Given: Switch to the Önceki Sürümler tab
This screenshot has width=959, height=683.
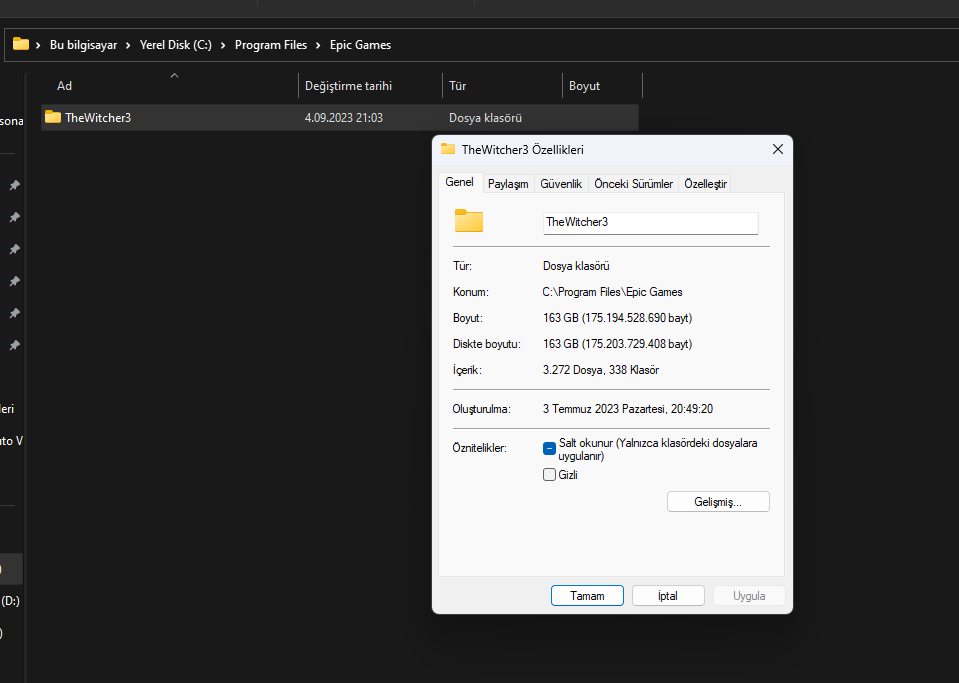Looking at the screenshot, I should click(634, 184).
